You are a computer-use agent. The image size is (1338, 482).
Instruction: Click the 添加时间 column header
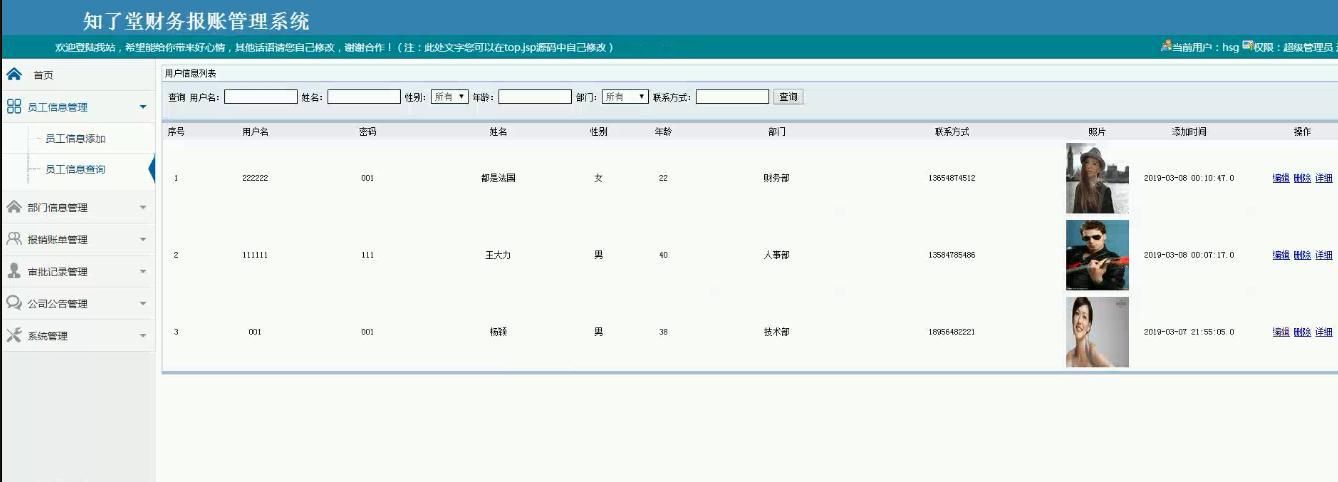(1189, 132)
